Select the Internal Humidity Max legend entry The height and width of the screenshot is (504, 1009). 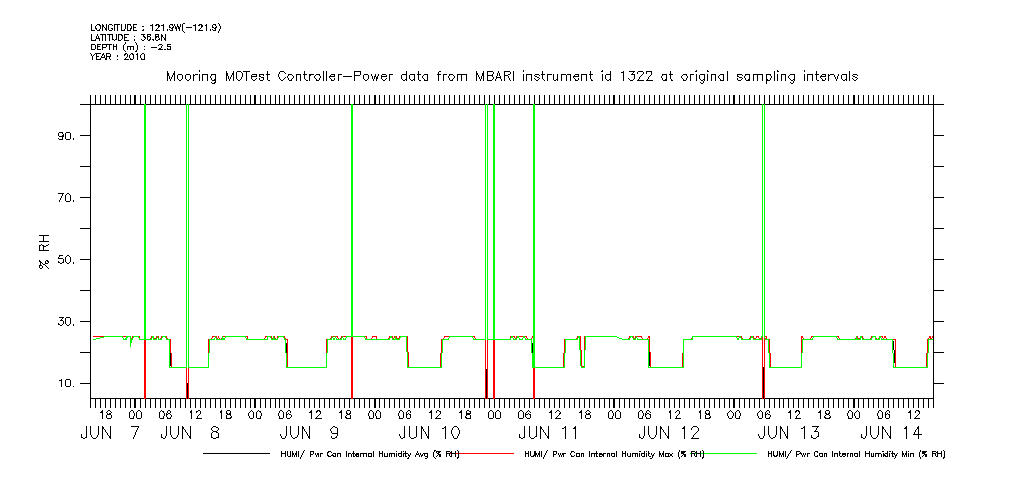(x=614, y=454)
